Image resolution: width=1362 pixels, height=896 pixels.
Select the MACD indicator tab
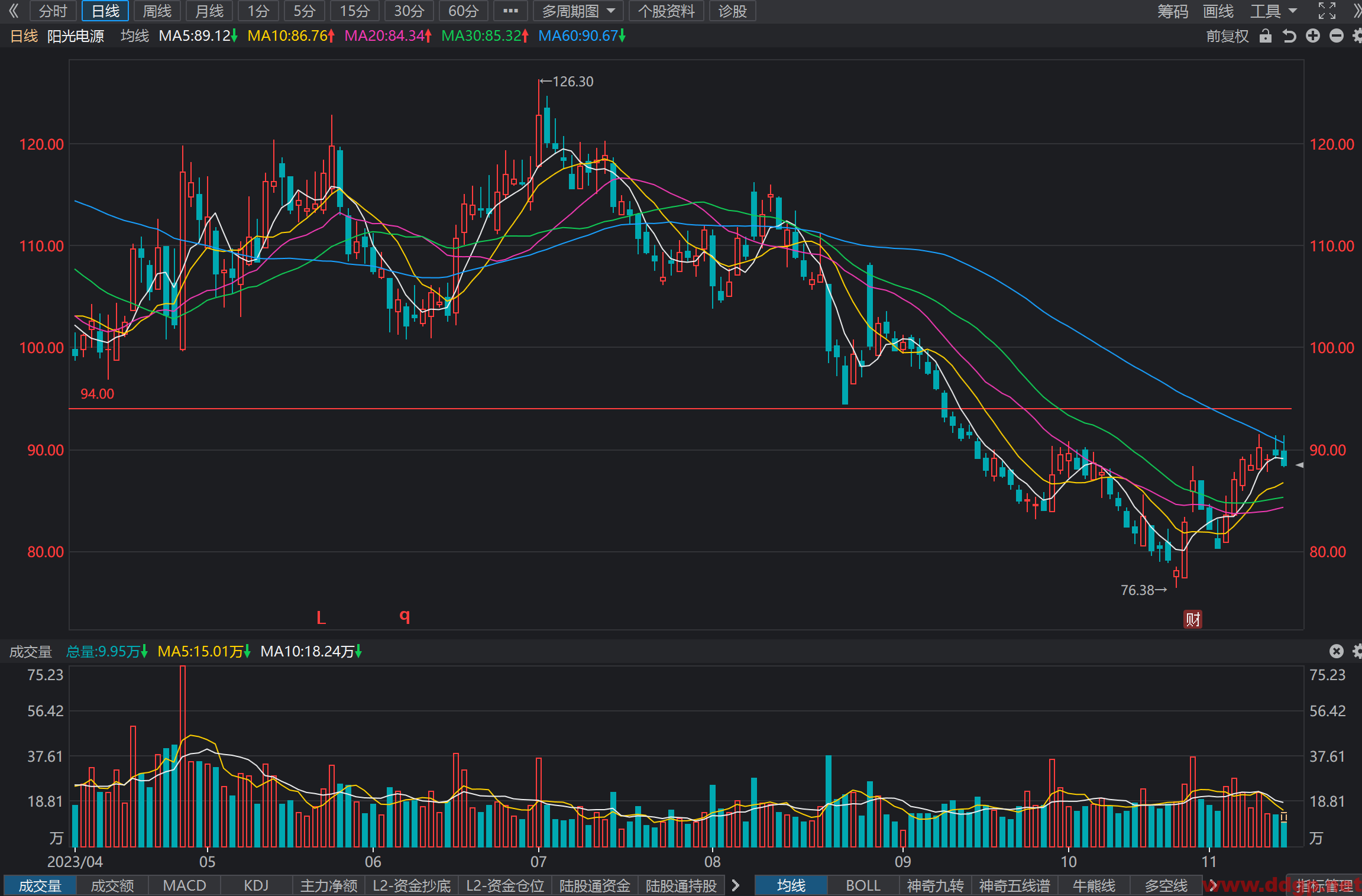point(185,885)
